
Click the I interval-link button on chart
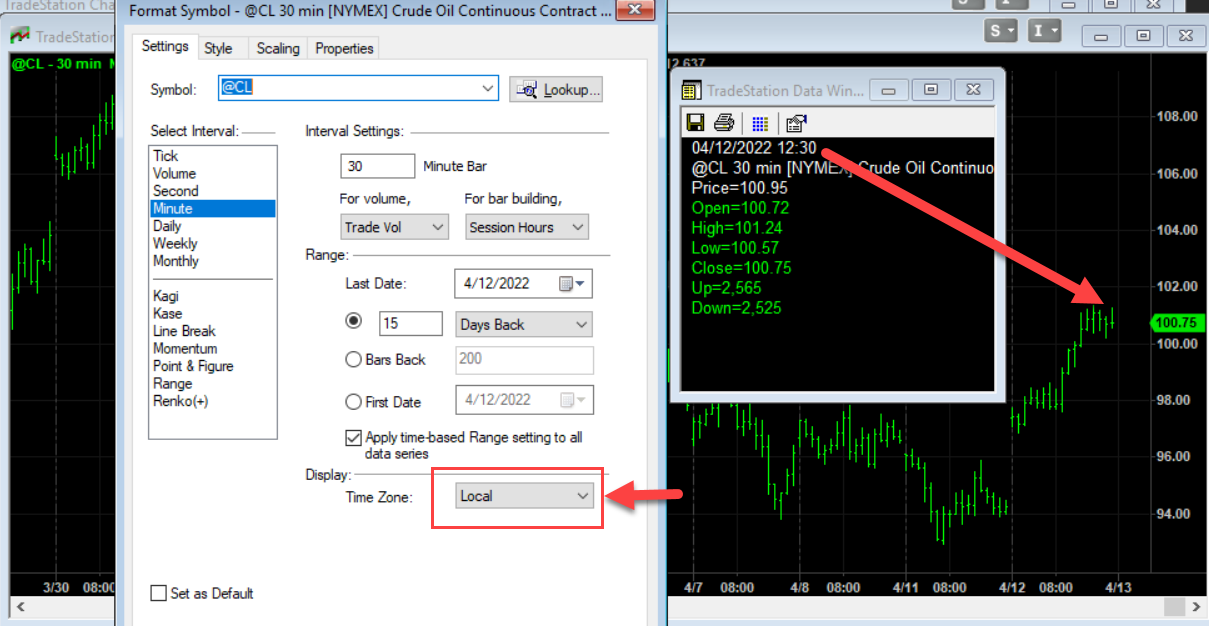1046,31
